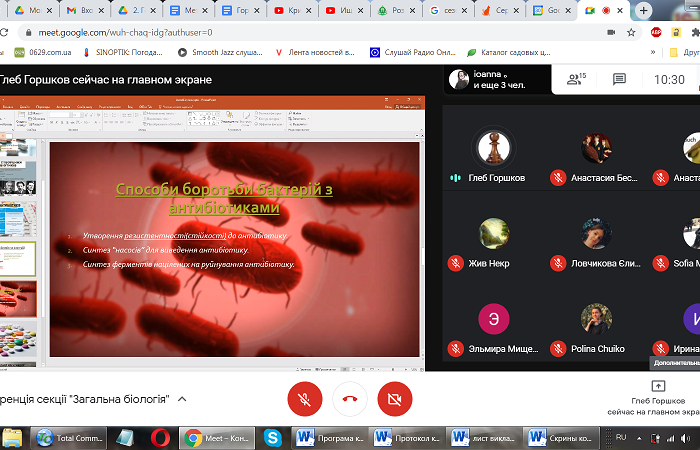
Task: Click muted mic icon beside Polina Chuiko
Action: click(559, 348)
